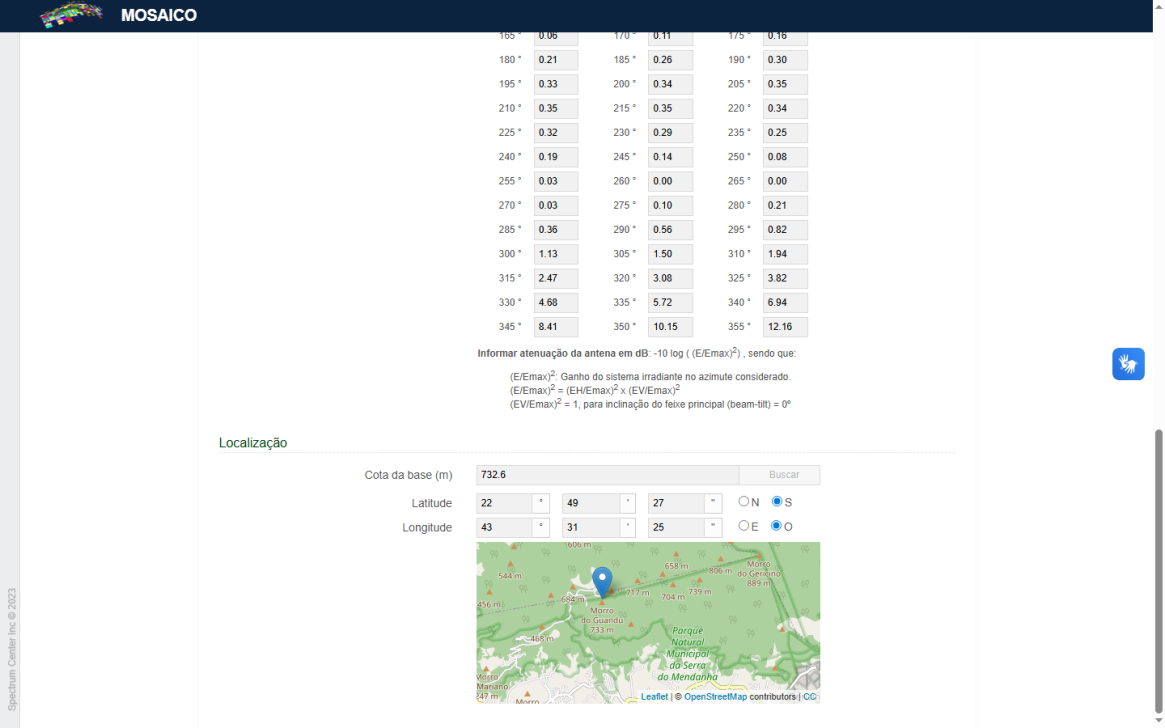Click the blue map location pin
This screenshot has width=1165, height=728.
coord(602,582)
